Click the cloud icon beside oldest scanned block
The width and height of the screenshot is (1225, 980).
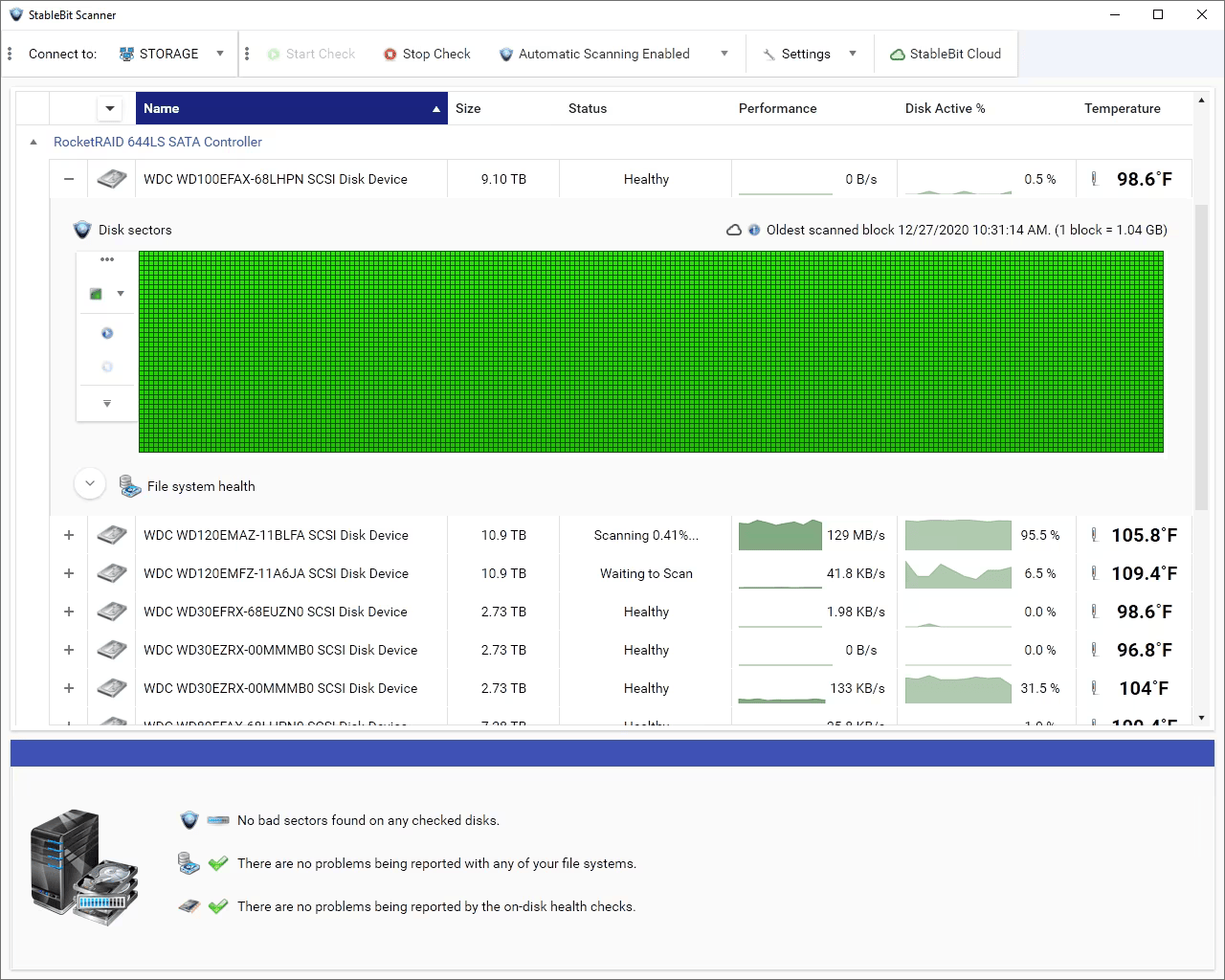734,230
